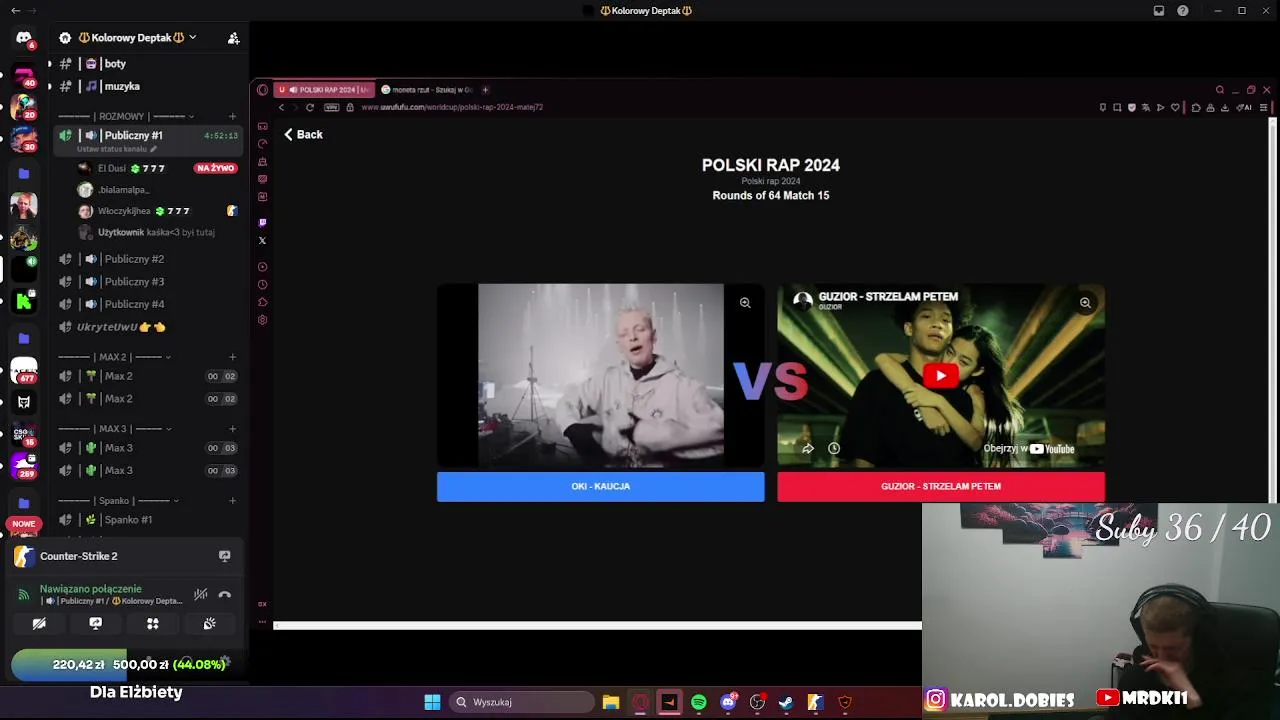The width and height of the screenshot is (1280, 720).
Task: Reload the uwufufu page
Action: tap(310, 107)
